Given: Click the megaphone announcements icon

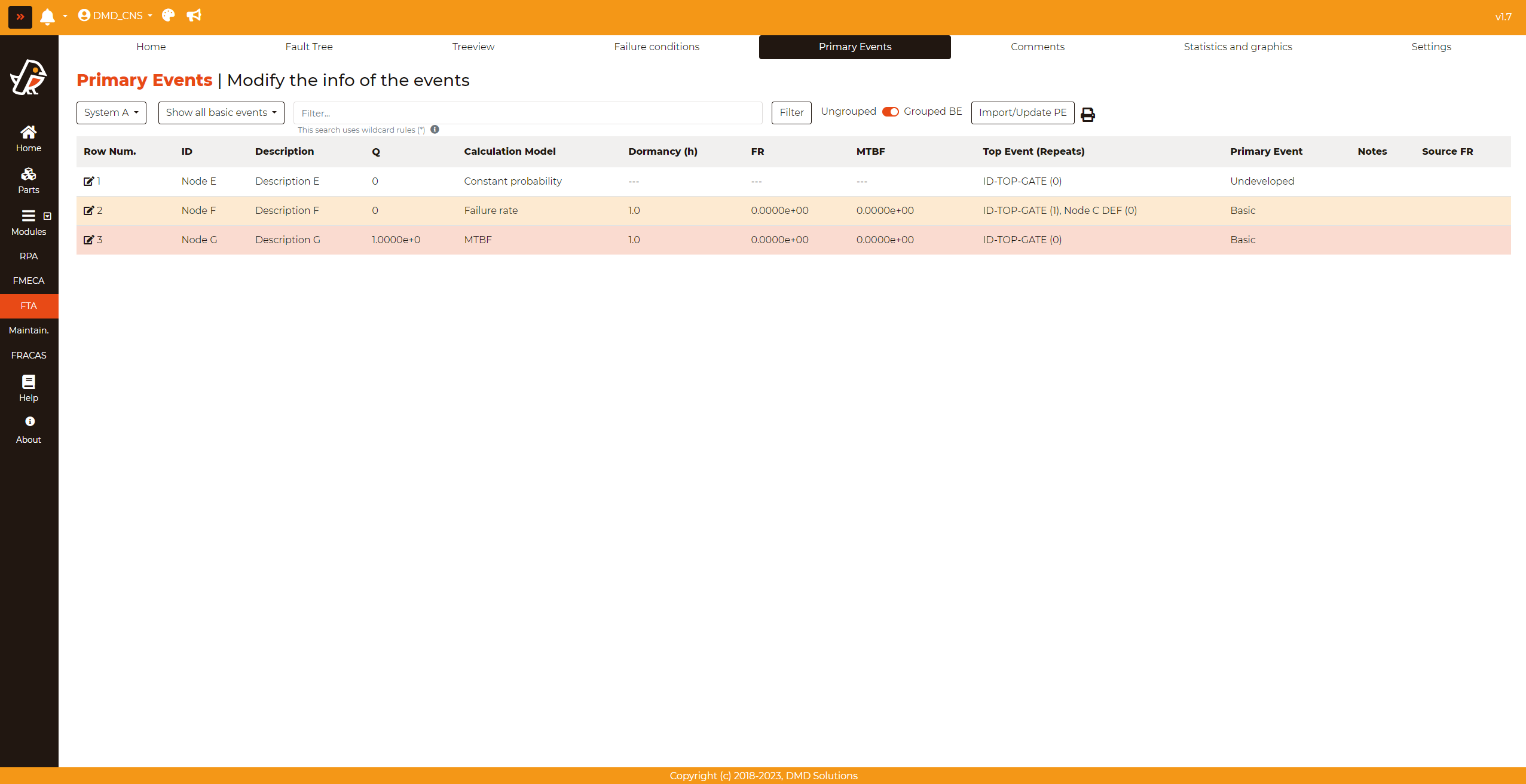Looking at the screenshot, I should pos(194,16).
